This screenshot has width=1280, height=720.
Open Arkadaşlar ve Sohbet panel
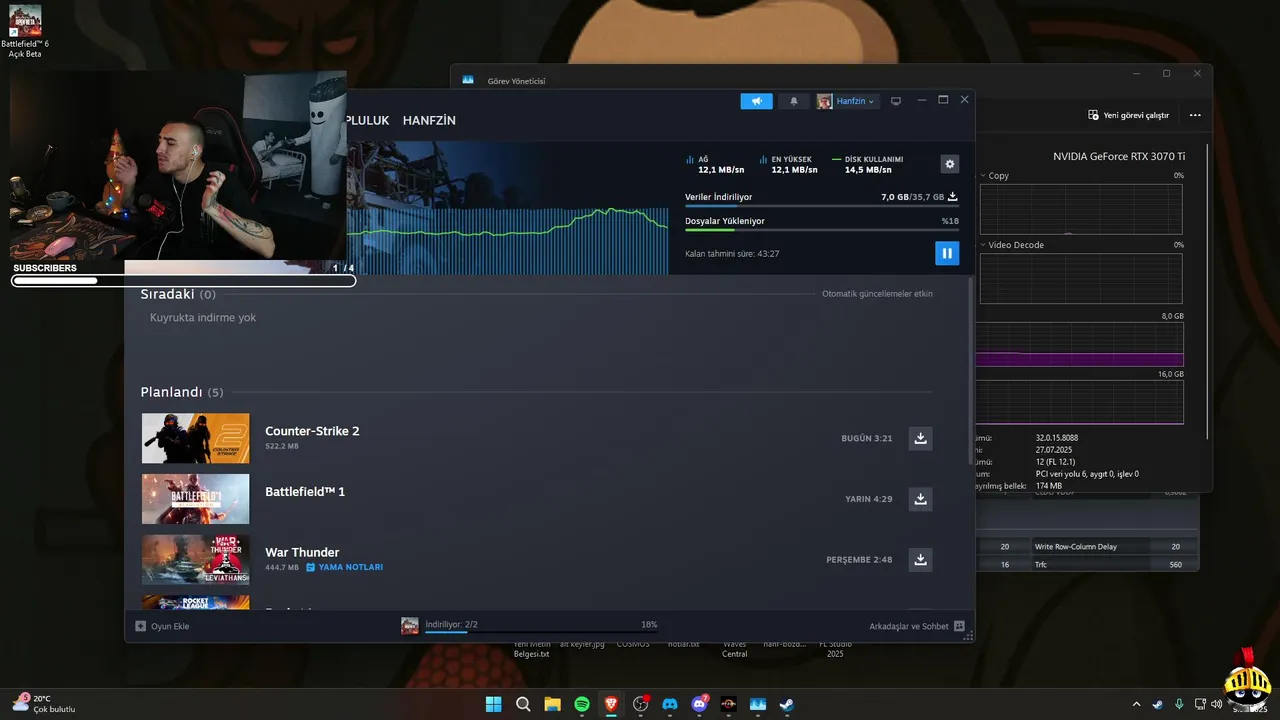[916, 626]
